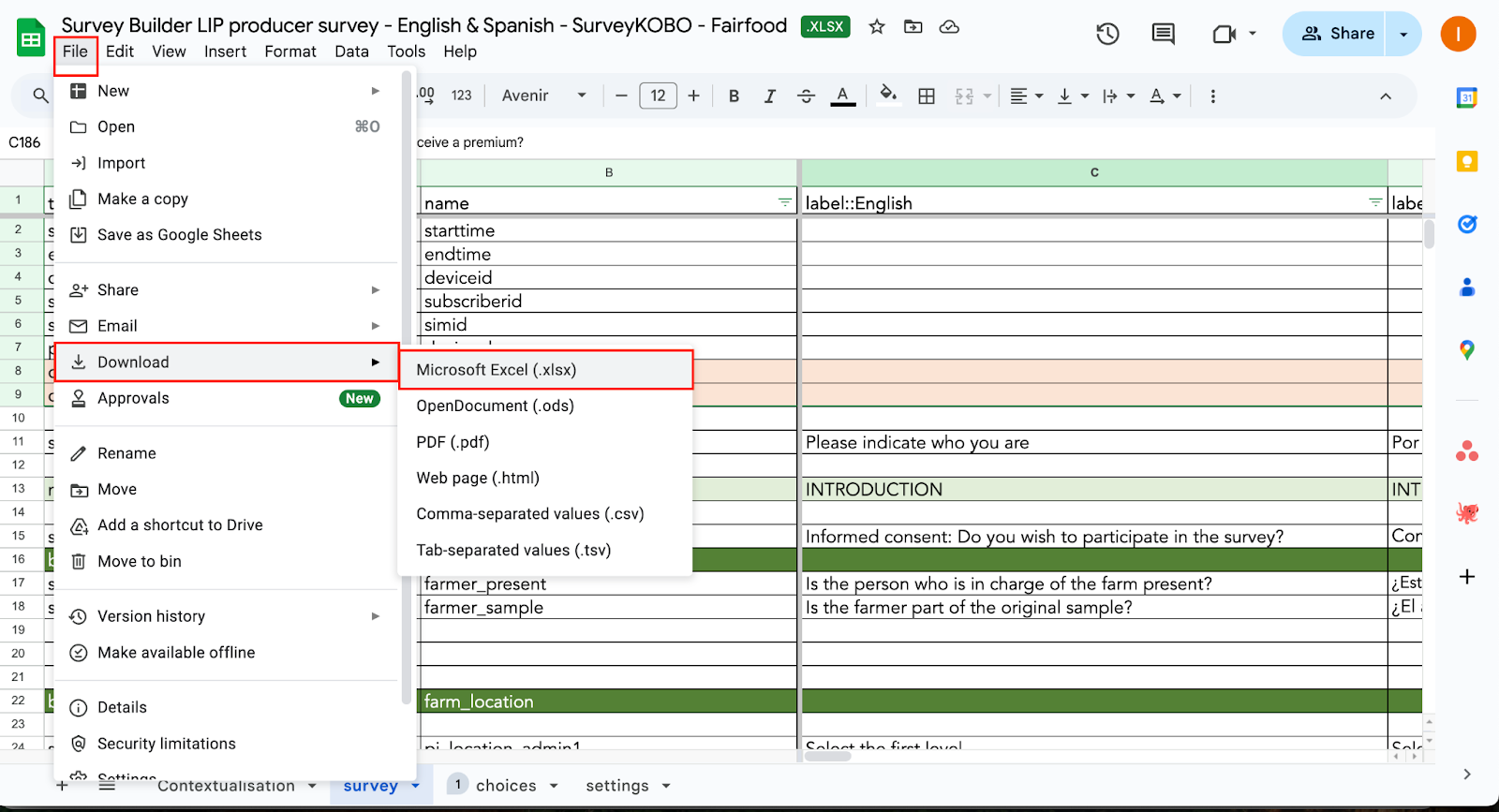Toggle strikethrough formatting

[806, 96]
